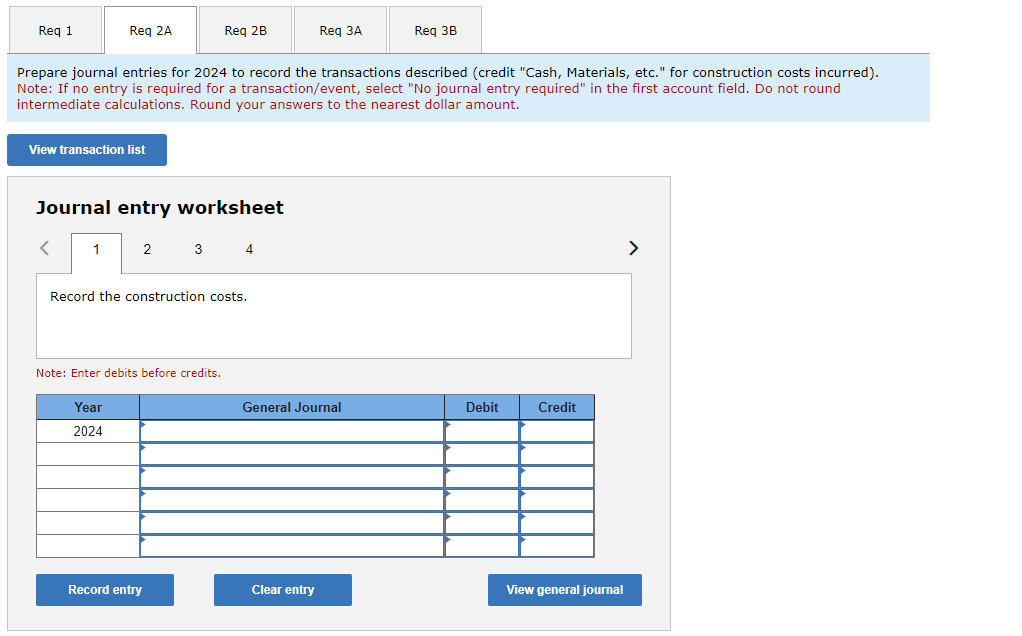Select journal entry 4
The width and height of the screenshot is (1022, 636).
(x=249, y=249)
